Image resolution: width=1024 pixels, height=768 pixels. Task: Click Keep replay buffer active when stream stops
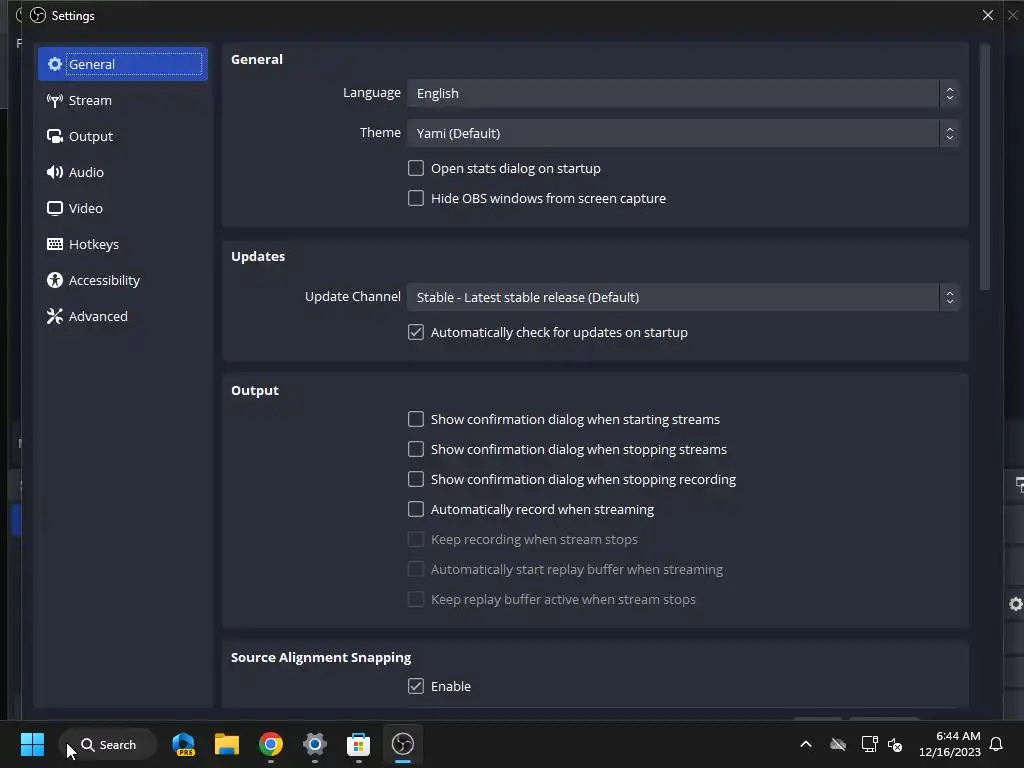[415, 599]
